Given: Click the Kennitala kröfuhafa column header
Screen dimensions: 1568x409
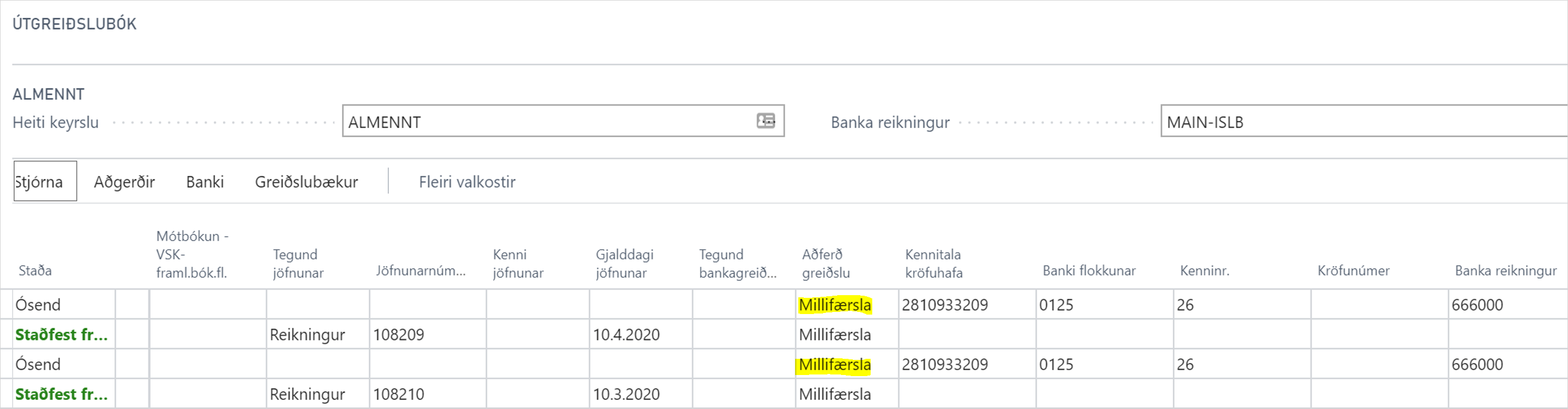Looking at the screenshot, I should click(x=934, y=263).
